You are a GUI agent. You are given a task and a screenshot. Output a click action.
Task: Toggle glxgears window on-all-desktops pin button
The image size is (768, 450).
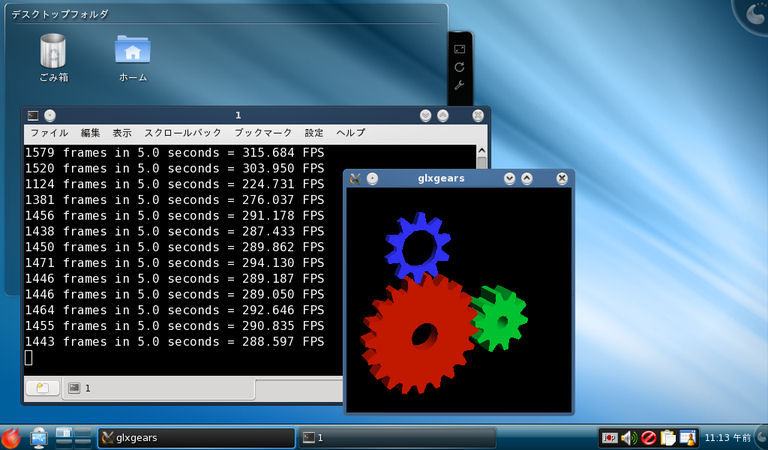[372, 179]
